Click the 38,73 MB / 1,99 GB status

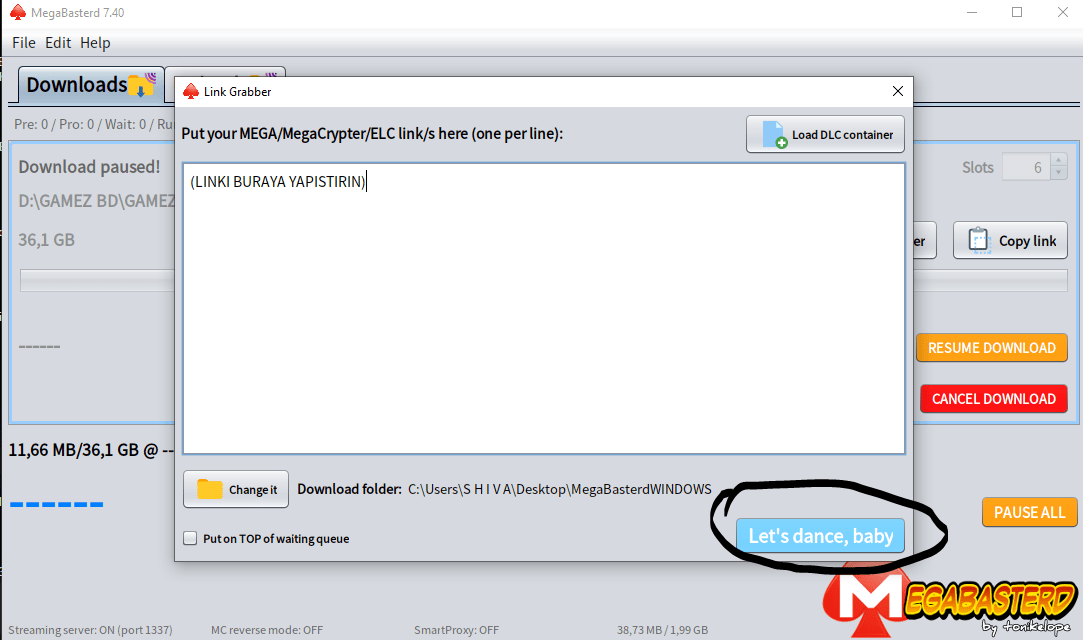[x=662, y=630]
